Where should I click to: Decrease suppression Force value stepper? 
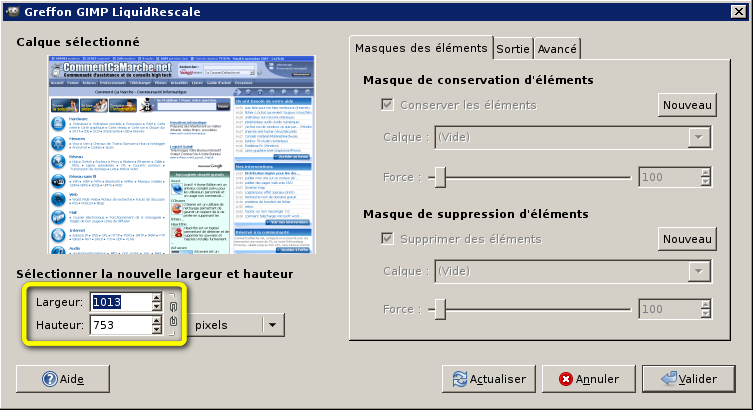click(x=705, y=315)
